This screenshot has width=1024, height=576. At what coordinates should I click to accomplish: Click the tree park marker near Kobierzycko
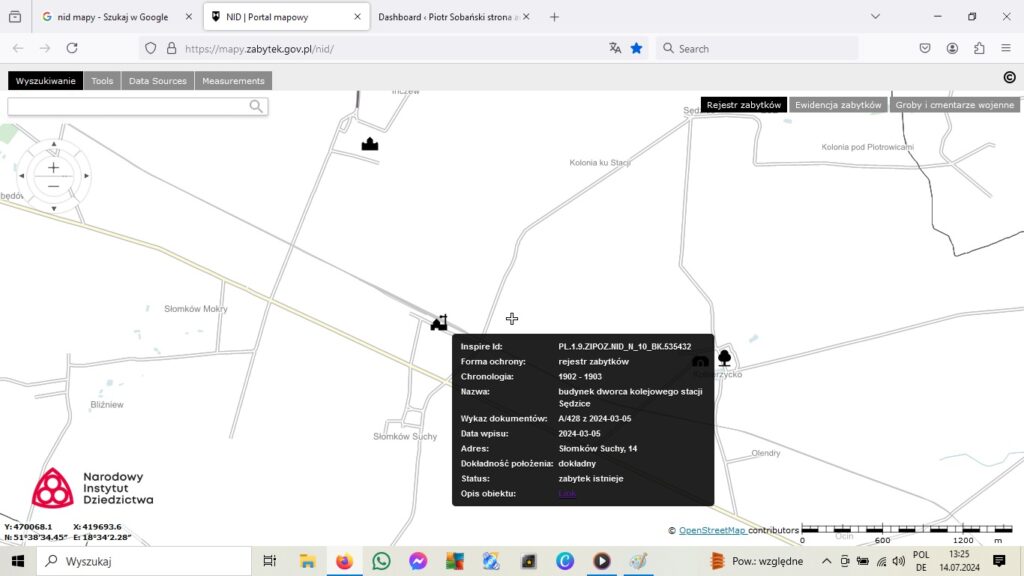coord(724,358)
